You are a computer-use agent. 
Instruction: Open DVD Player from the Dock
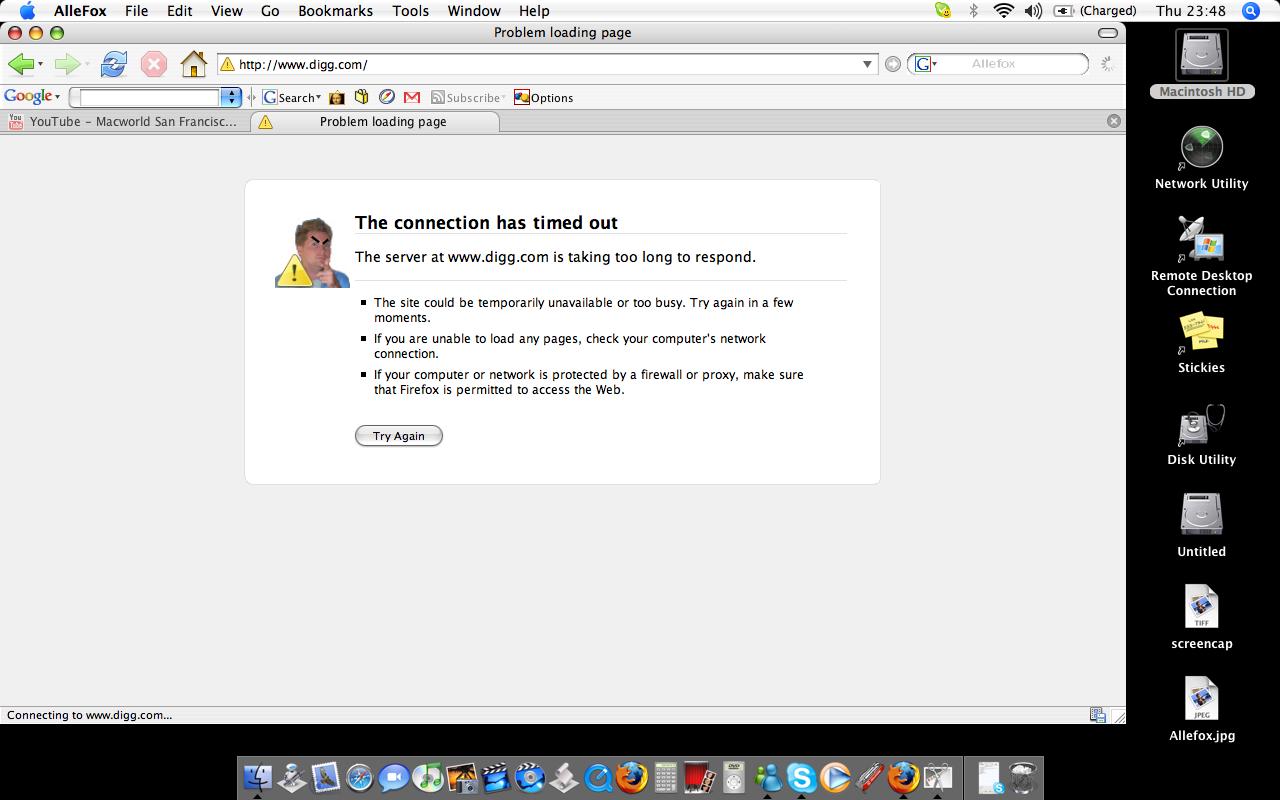734,777
